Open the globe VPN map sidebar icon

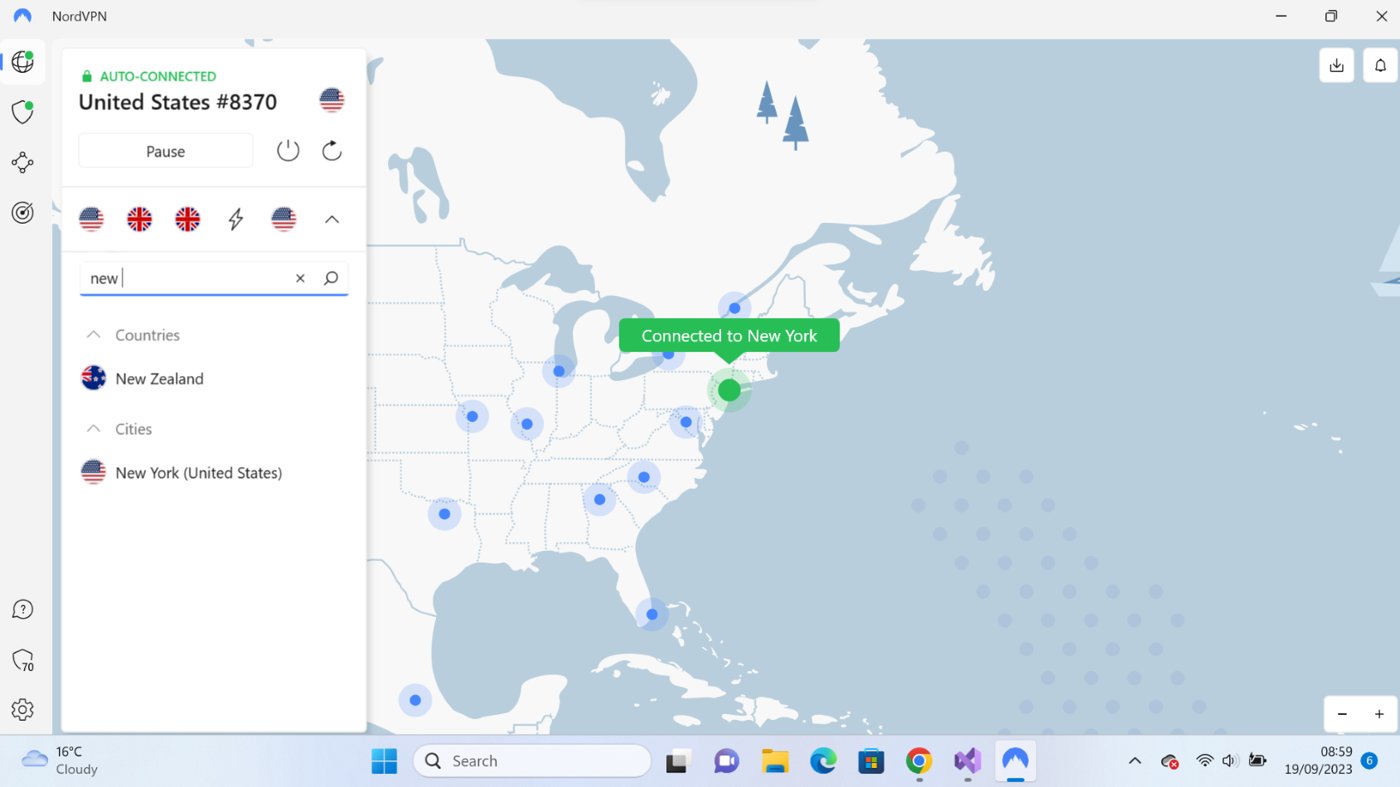point(22,62)
